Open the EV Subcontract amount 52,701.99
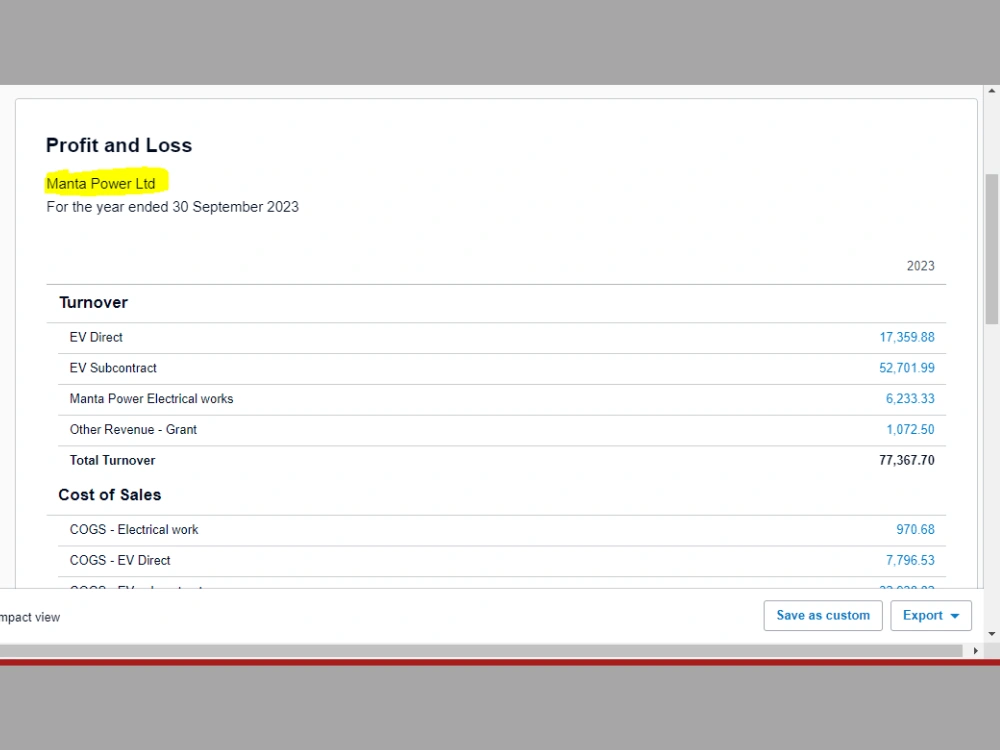 (907, 368)
